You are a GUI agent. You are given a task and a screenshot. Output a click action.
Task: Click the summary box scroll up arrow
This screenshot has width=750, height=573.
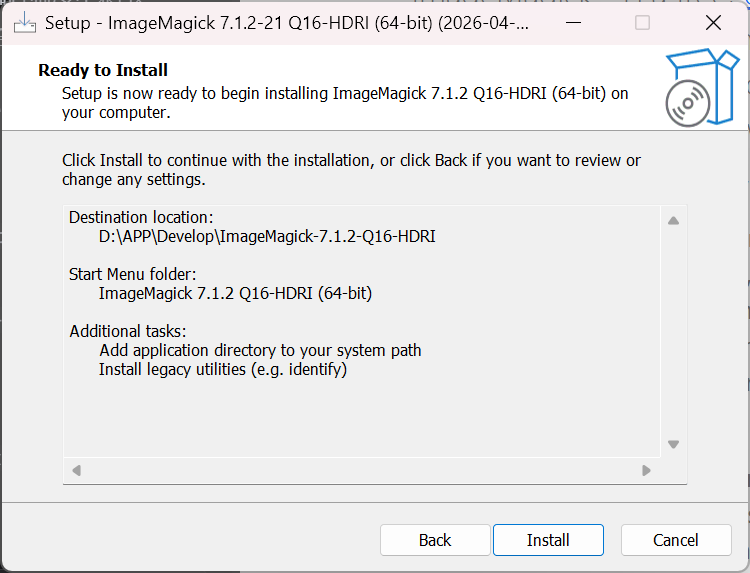click(673, 220)
